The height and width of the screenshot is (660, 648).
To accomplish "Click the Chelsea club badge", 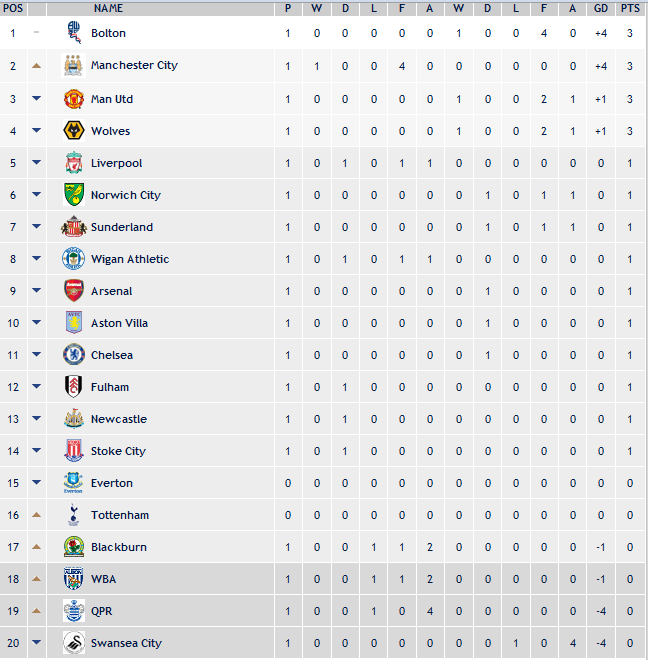I will point(73,355).
